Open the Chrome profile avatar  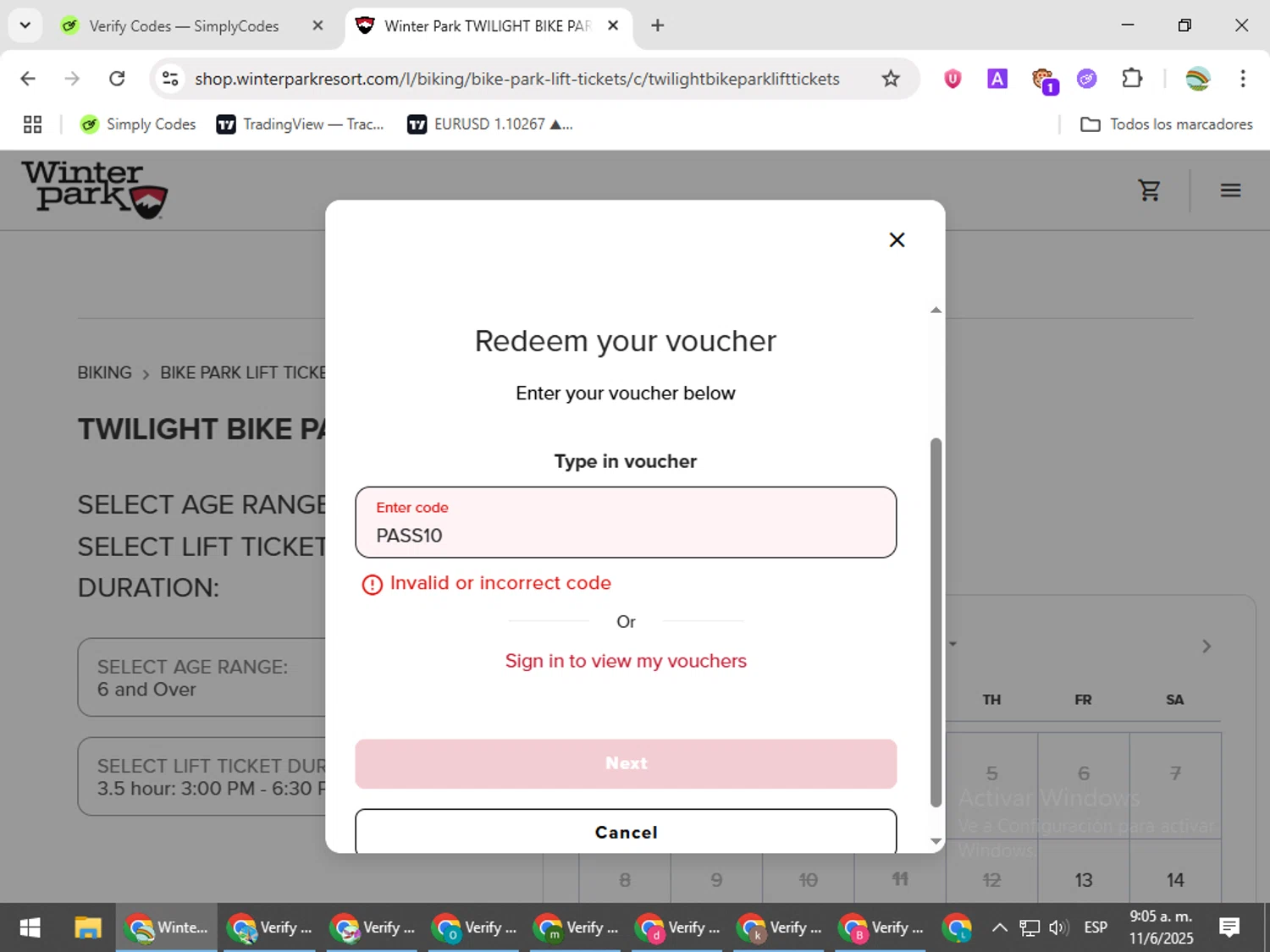coord(1197,79)
